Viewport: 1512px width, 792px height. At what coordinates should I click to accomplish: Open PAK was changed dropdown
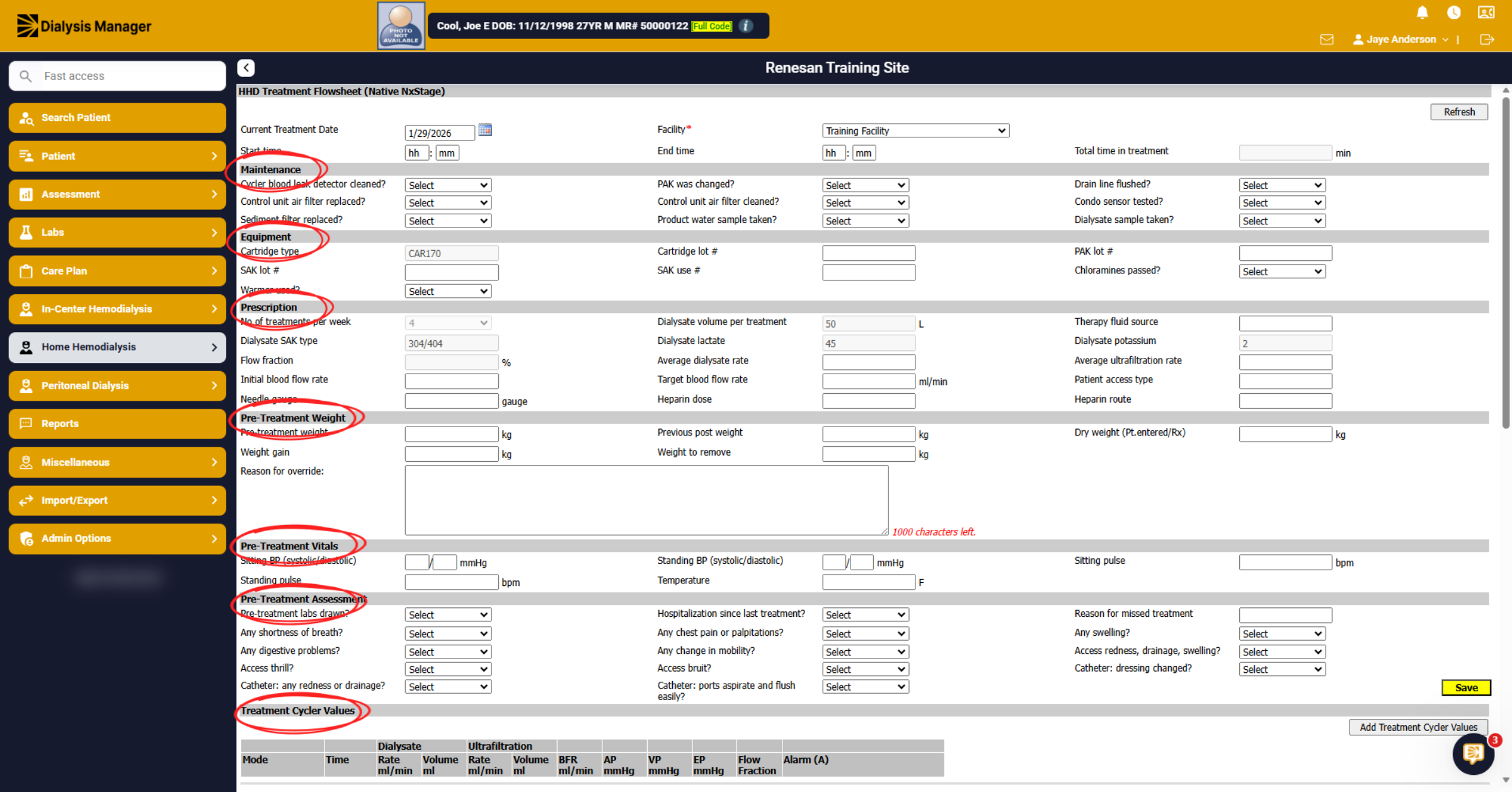pyautogui.click(x=865, y=185)
